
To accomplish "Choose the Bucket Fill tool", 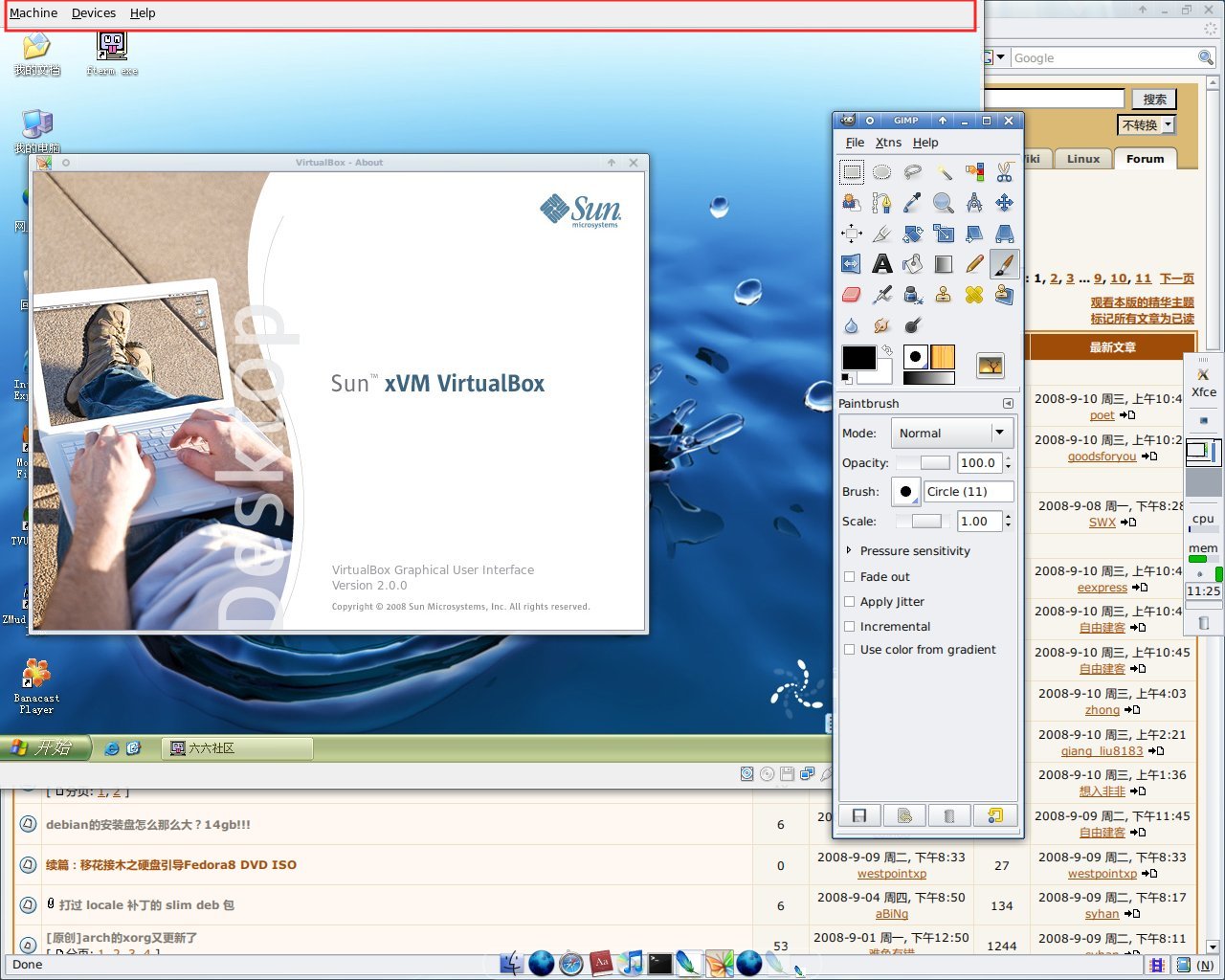I will click(x=913, y=264).
